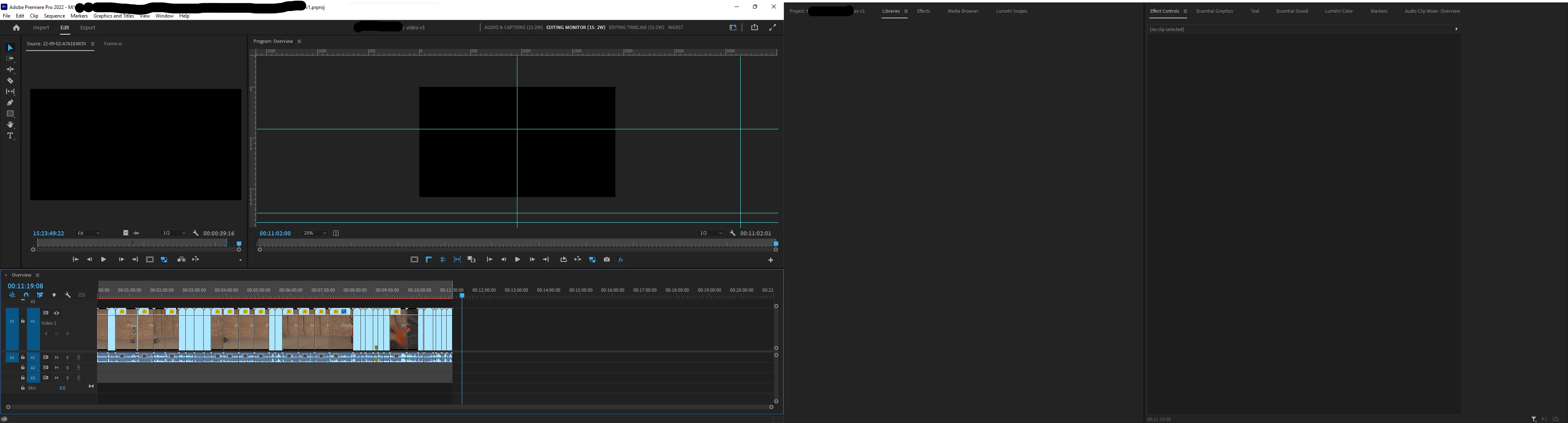Open Timeline display settings wrench
This screenshot has width=1568, height=423.
click(68, 295)
